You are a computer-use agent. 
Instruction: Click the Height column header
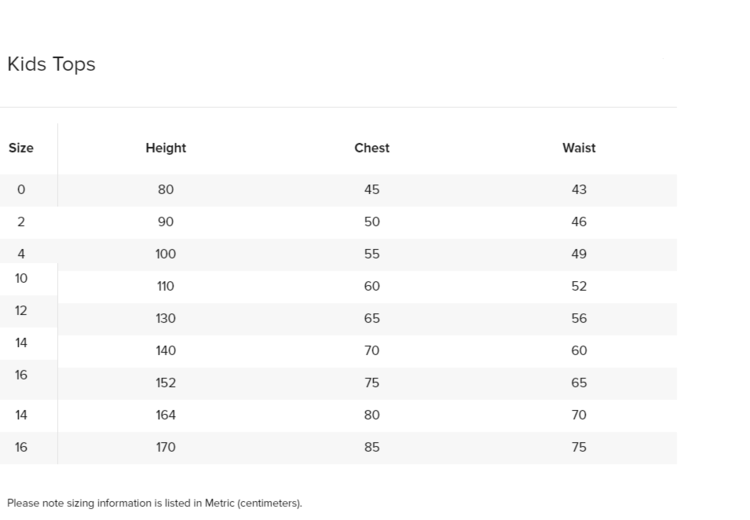pyautogui.click(x=166, y=148)
